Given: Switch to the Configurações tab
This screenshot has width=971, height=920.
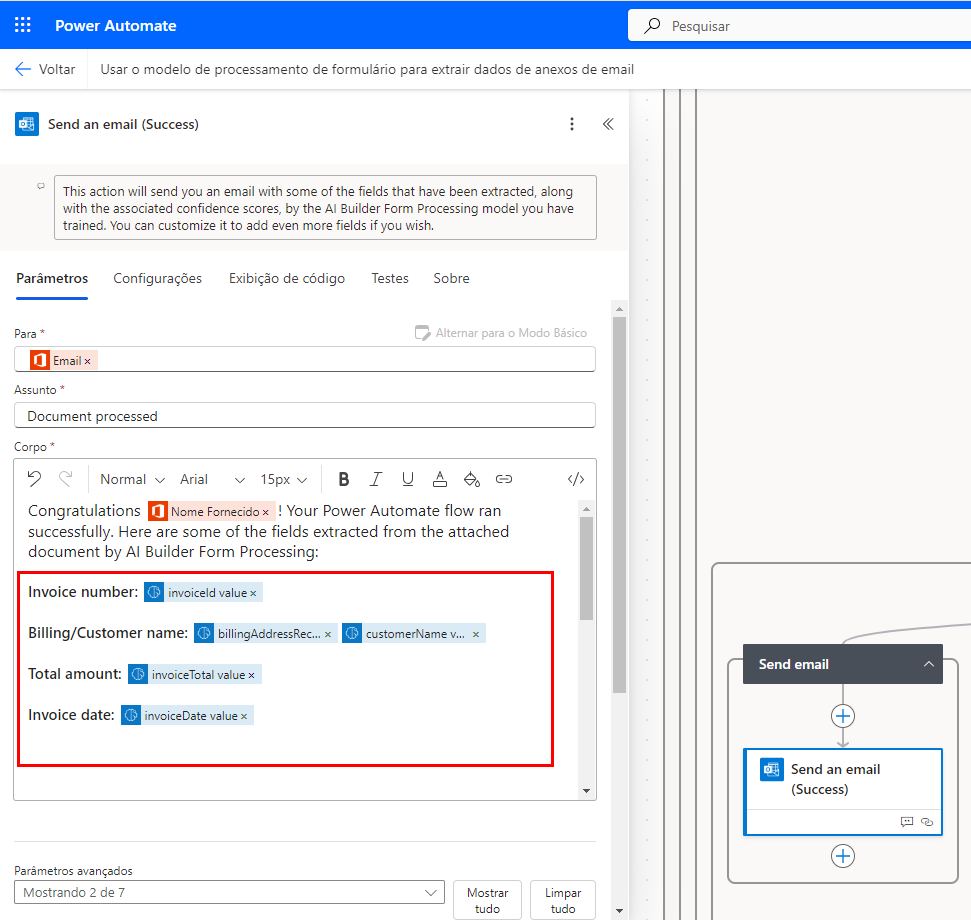Looking at the screenshot, I should tap(157, 279).
